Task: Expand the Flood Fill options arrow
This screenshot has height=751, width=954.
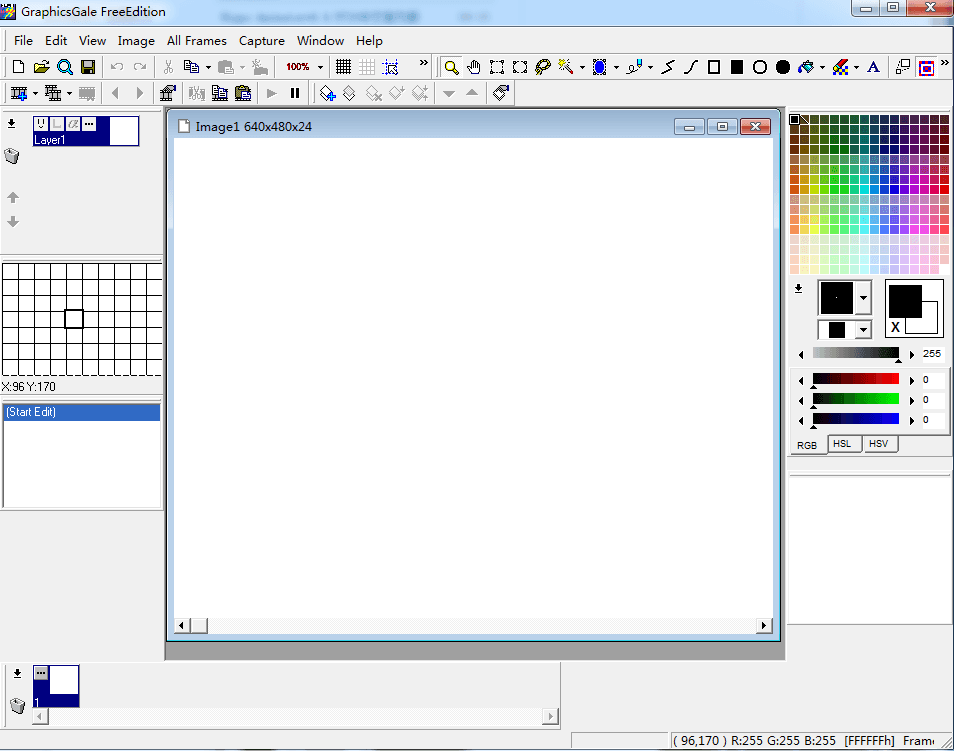Action: click(x=822, y=67)
